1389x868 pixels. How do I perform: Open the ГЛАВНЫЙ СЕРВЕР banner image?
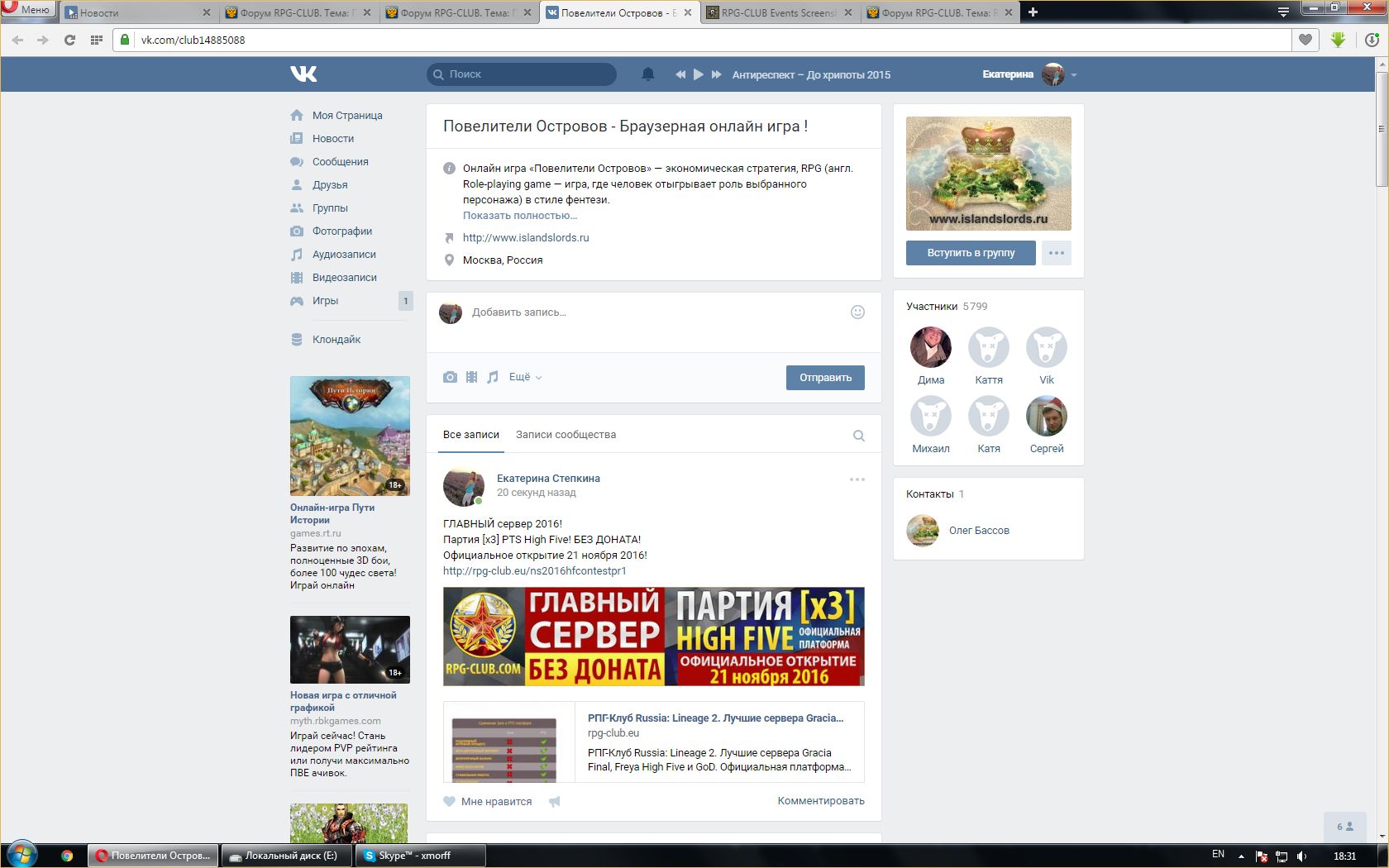tap(654, 637)
